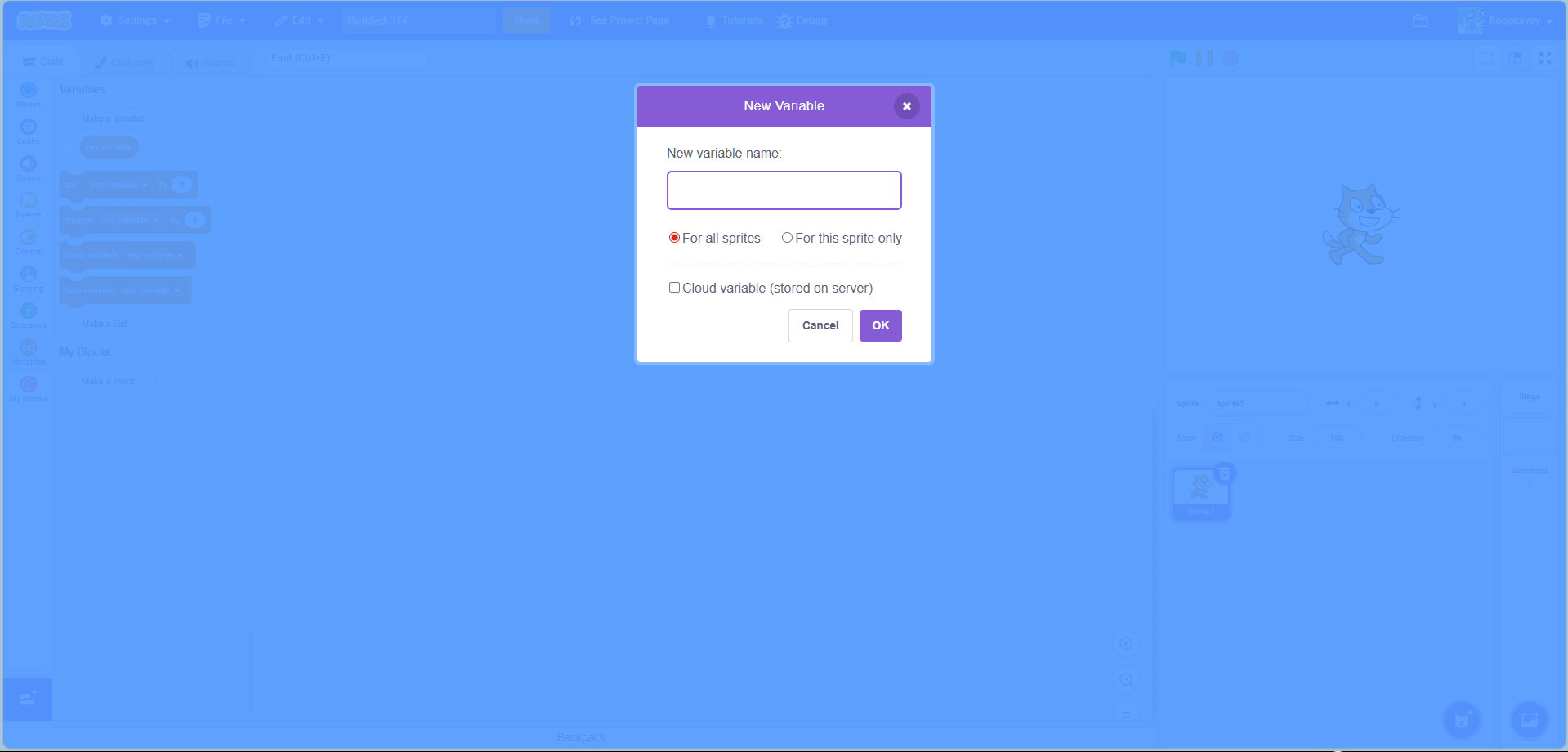
Task: Open the Settings menu
Action: coord(135,20)
